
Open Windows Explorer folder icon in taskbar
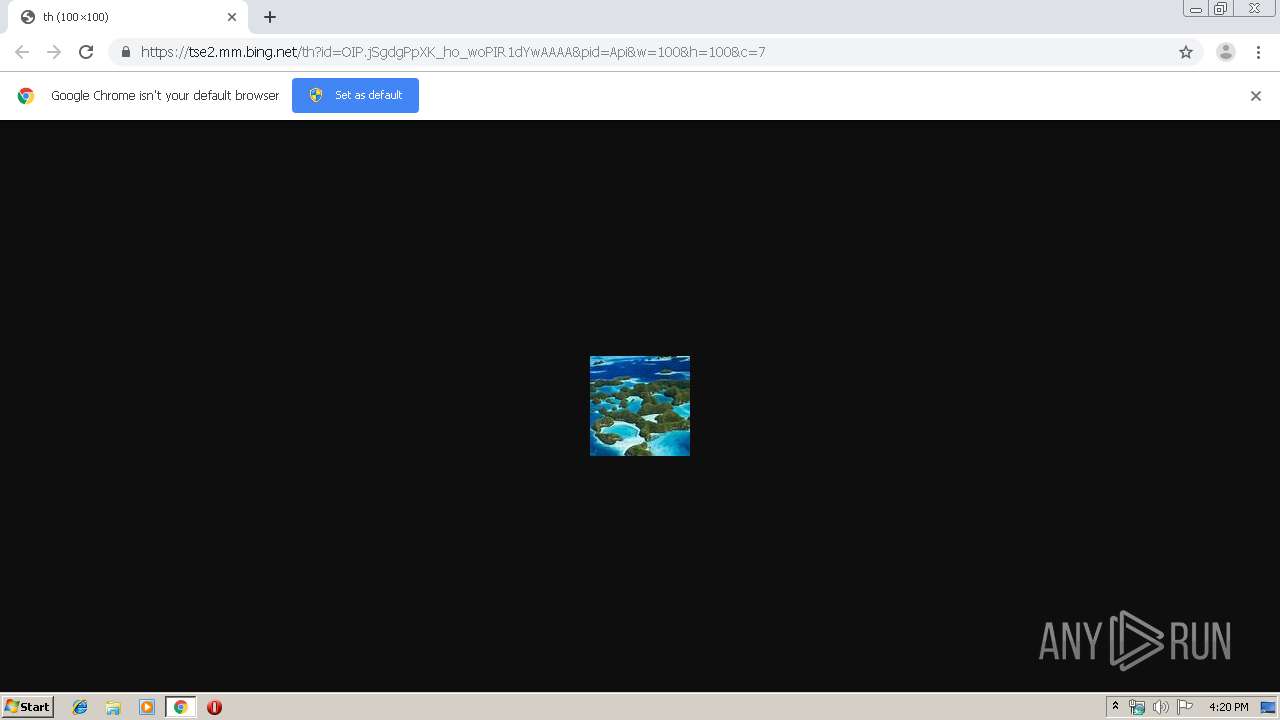(x=113, y=707)
